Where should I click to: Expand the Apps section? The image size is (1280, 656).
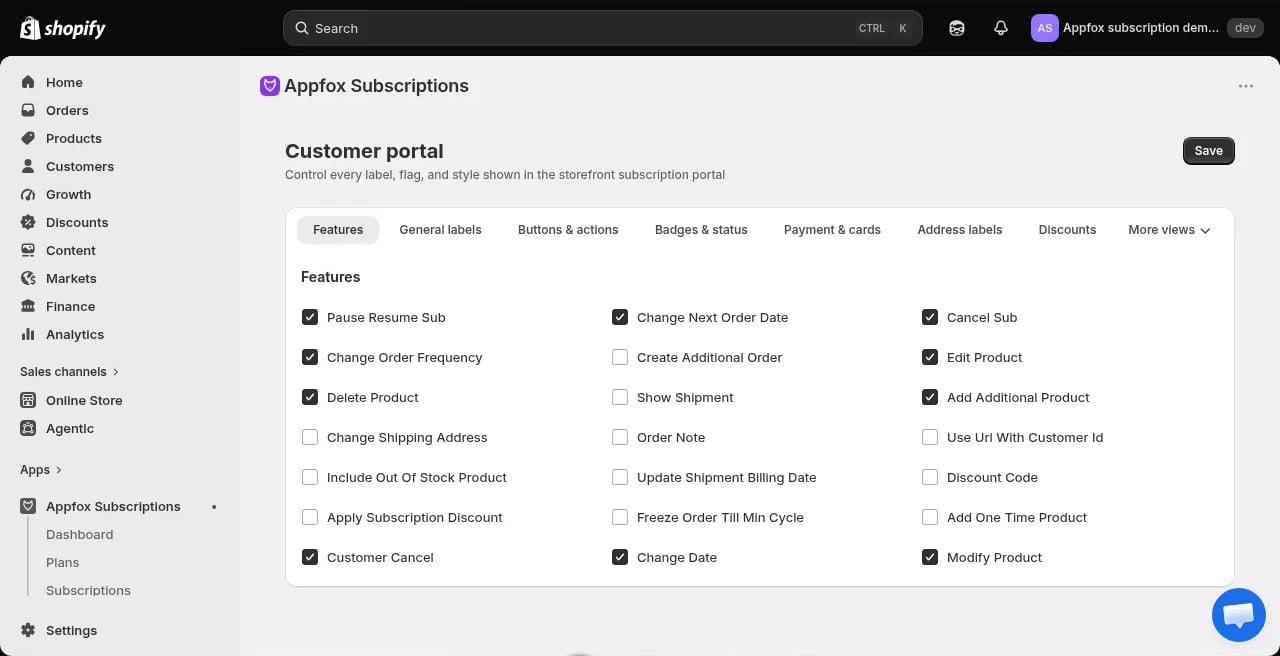pos(41,469)
